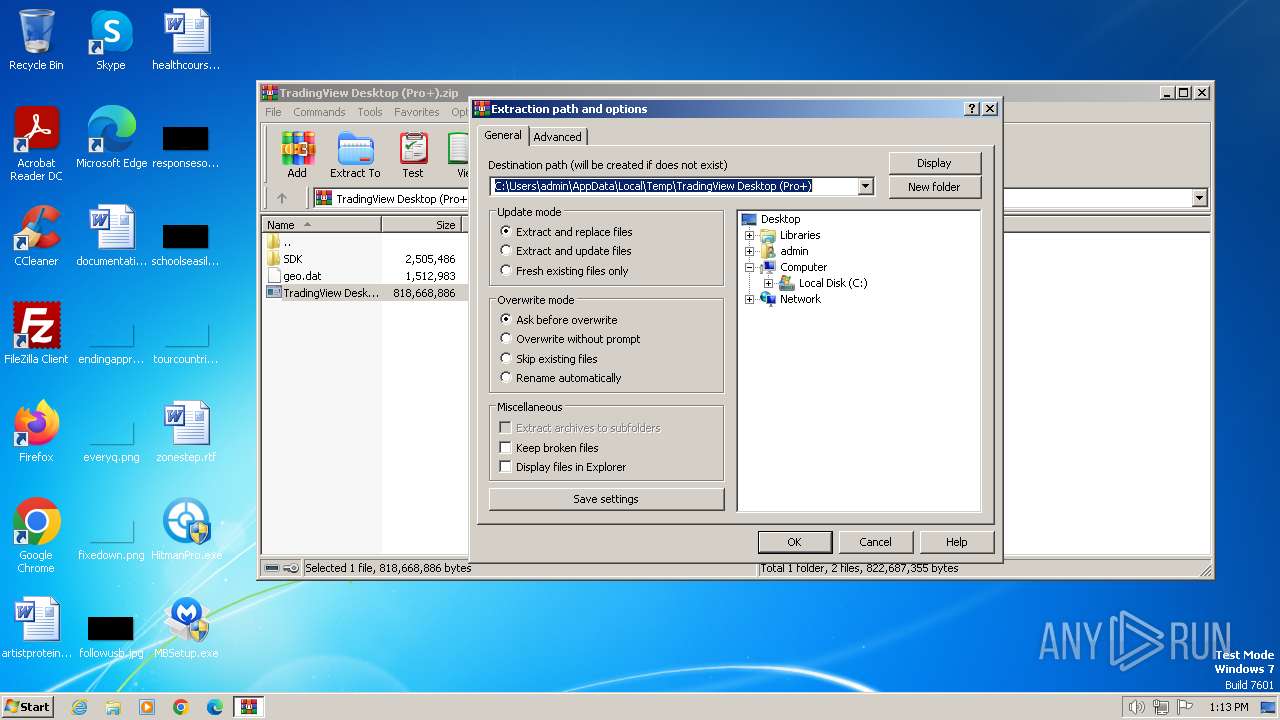Screen dimensions: 1280x720
Task: Open the Tools menu
Action: pyautogui.click(x=370, y=112)
